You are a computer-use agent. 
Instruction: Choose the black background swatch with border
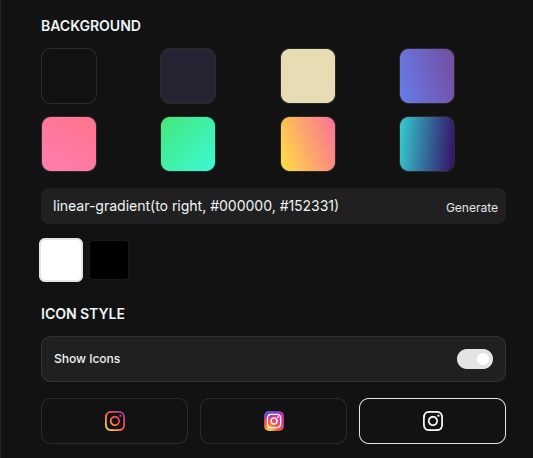[69, 76]
